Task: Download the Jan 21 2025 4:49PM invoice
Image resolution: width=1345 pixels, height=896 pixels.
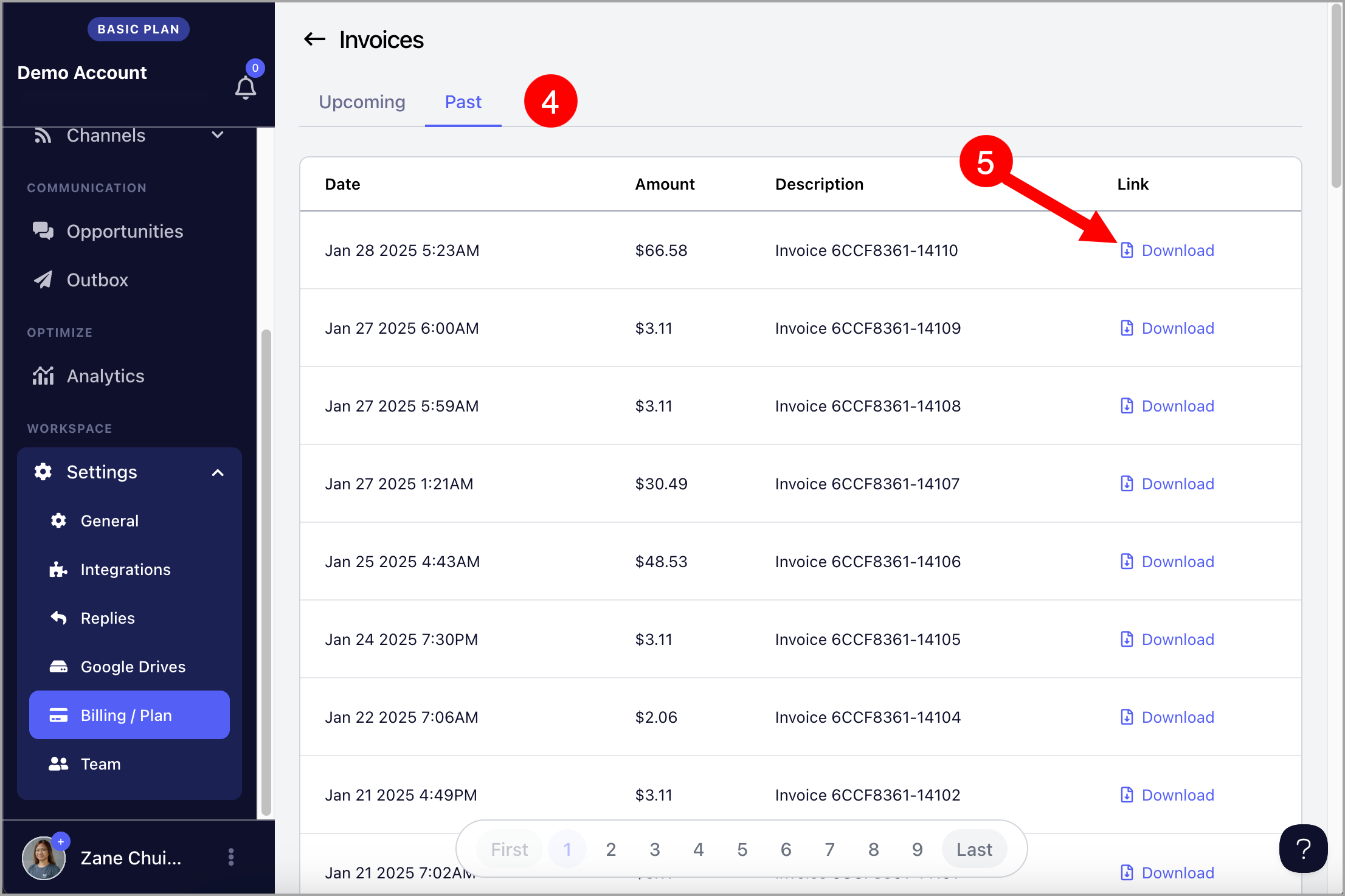Action: 1167,795
